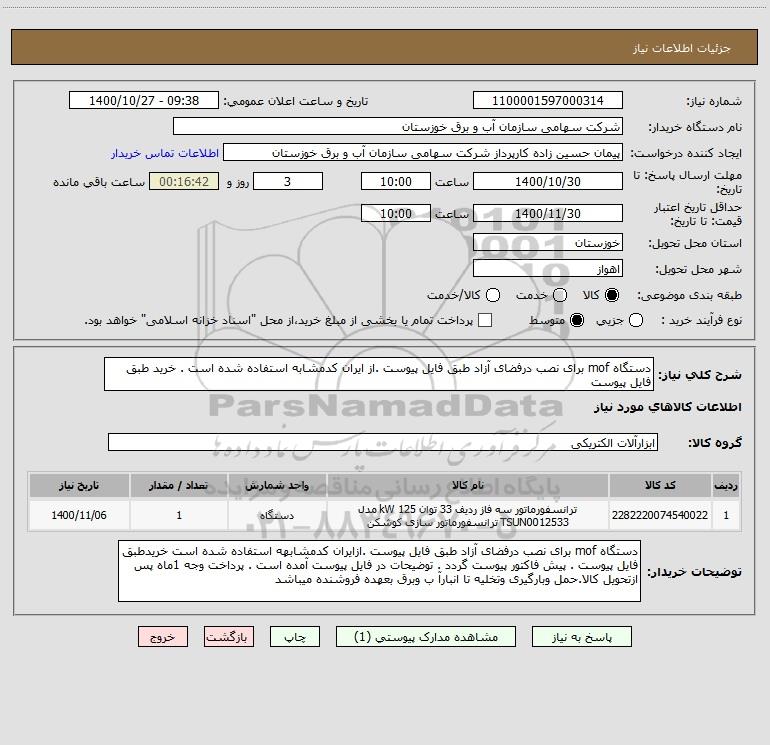
Task: Click the تعداد / مقدار column header
Action: (x=179, y=486)
